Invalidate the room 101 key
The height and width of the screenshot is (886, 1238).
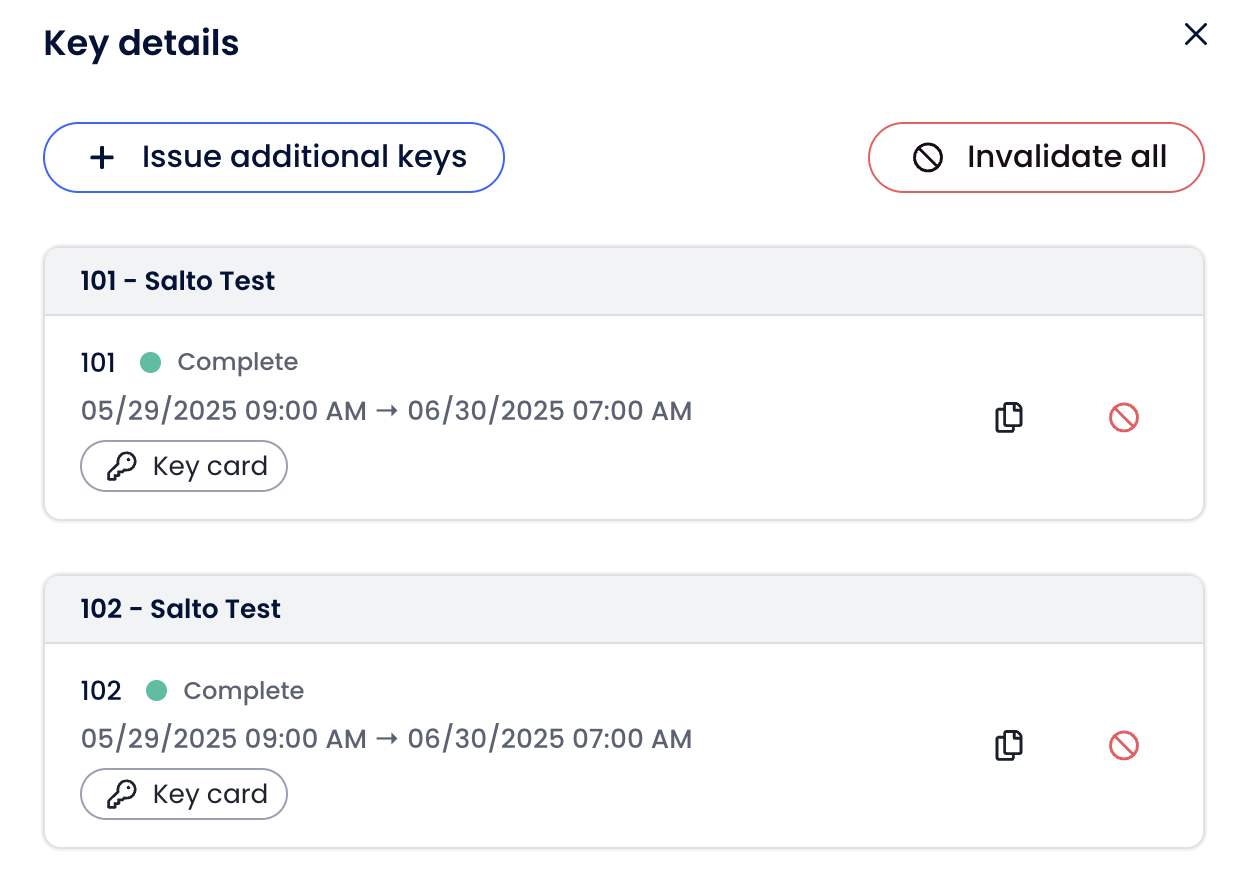point(1124,417)
